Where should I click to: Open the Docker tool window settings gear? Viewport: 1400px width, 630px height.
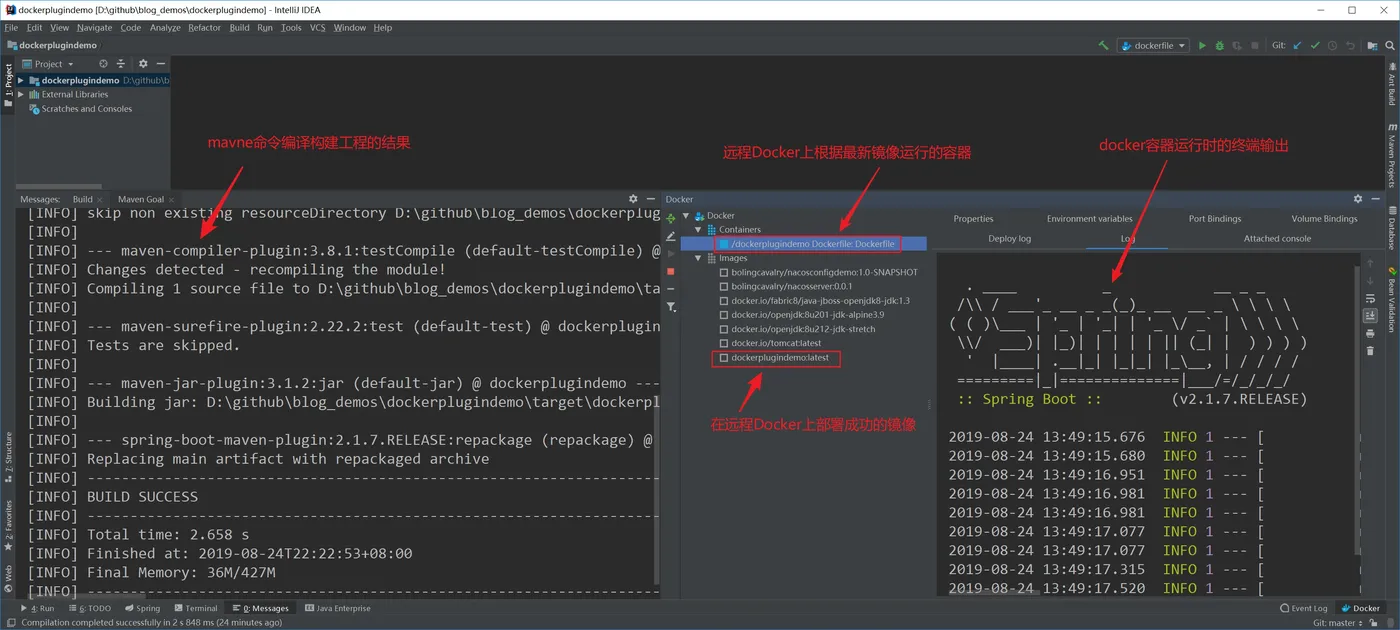coord(1358,199)
